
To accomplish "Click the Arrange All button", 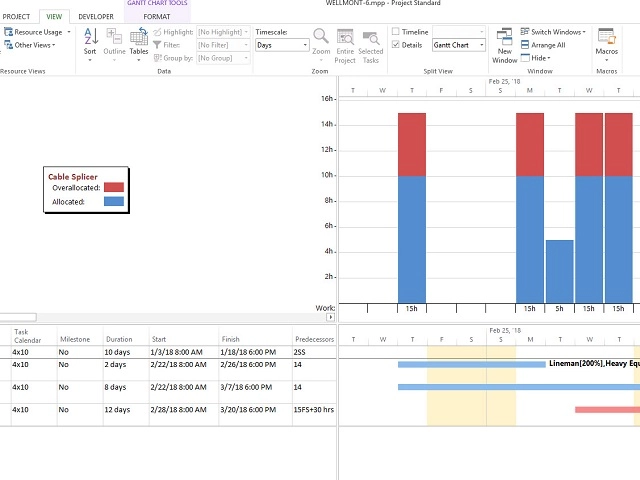I will tap(543, 45).
